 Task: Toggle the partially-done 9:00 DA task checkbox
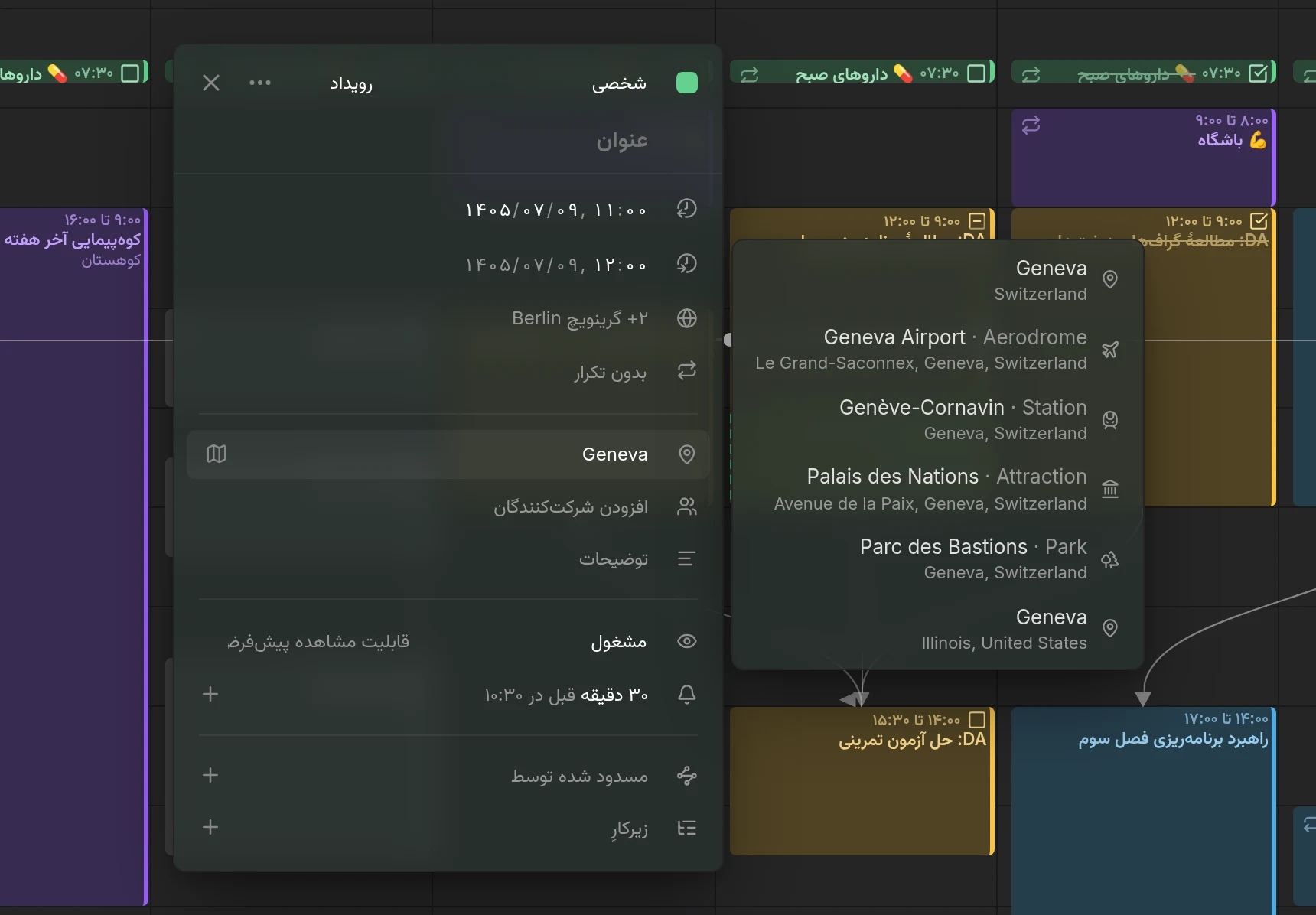pyautogui.click(x=977, y=221)
